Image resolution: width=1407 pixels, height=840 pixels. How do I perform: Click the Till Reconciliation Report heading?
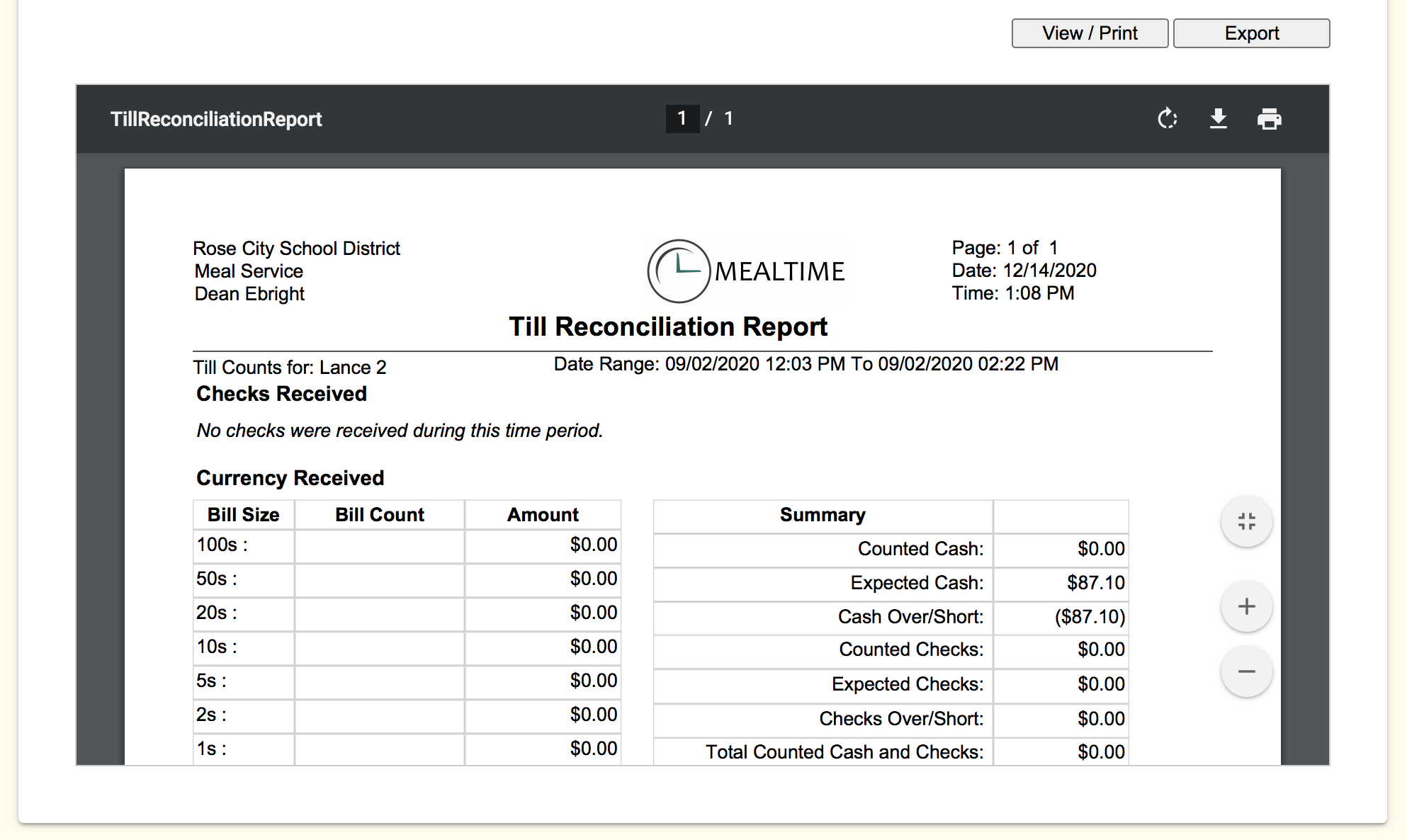pyautogui.click(x=667, y=327)
